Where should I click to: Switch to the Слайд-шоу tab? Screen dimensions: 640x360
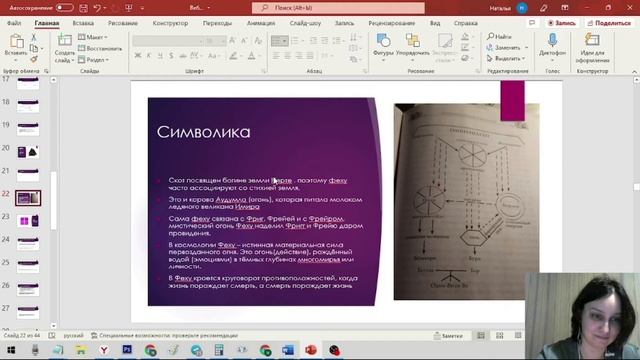pos(305,23)
